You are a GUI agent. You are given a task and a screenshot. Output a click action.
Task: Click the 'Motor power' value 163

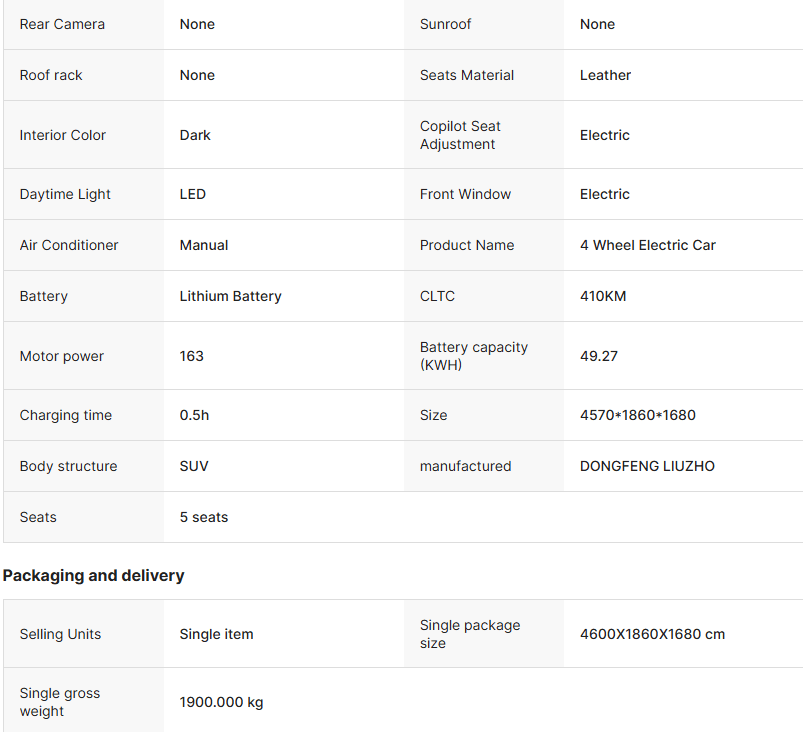coord(191,356)
